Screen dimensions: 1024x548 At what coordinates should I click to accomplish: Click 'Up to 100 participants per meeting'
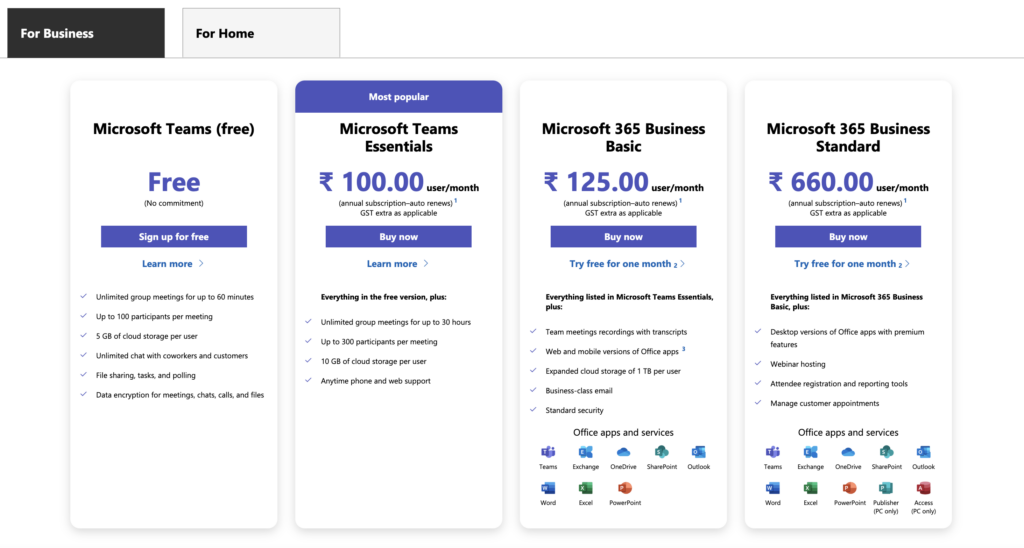point(154,317)
